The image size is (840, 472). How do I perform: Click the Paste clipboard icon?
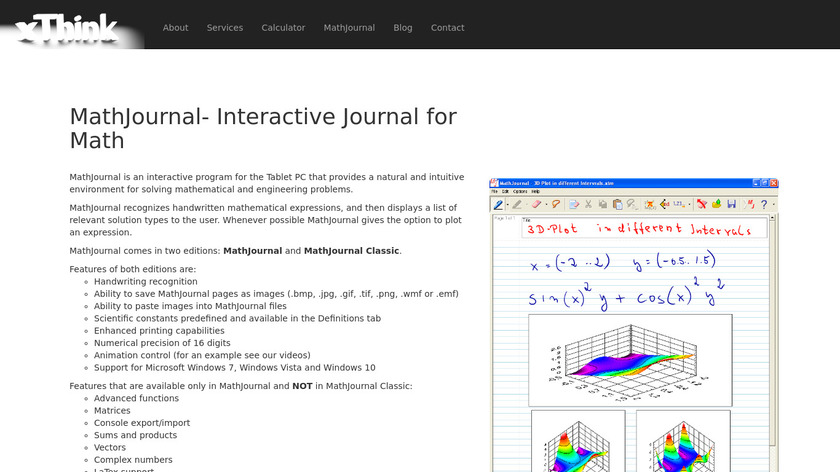pos(618,205)
